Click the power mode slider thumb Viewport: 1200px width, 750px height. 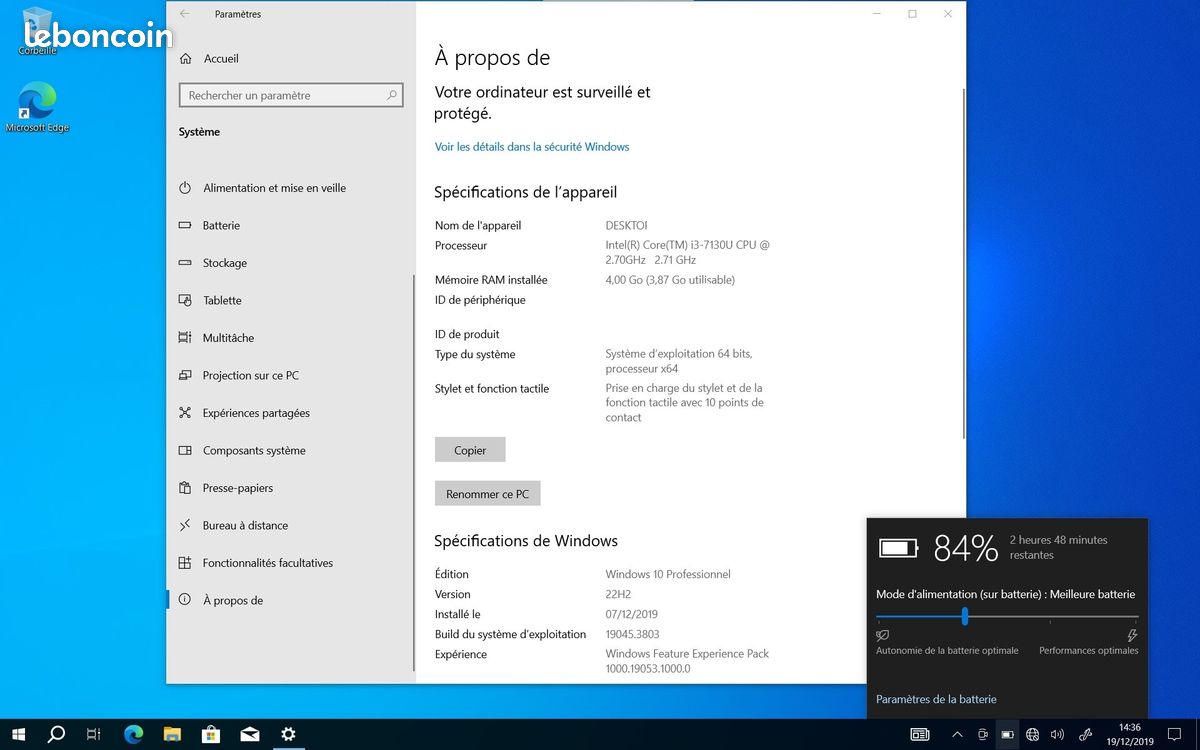(965, 617)
